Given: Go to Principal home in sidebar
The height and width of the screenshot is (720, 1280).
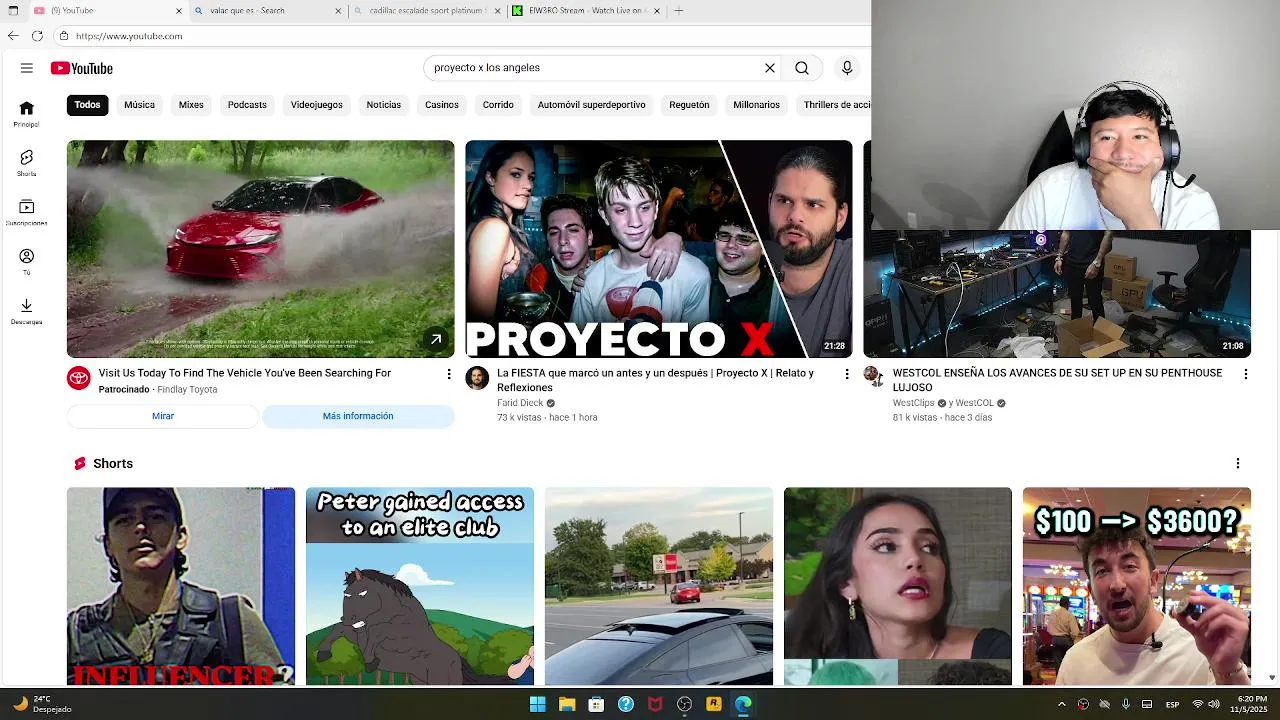Looking at the screenshot, I should [x=27, y=114].
